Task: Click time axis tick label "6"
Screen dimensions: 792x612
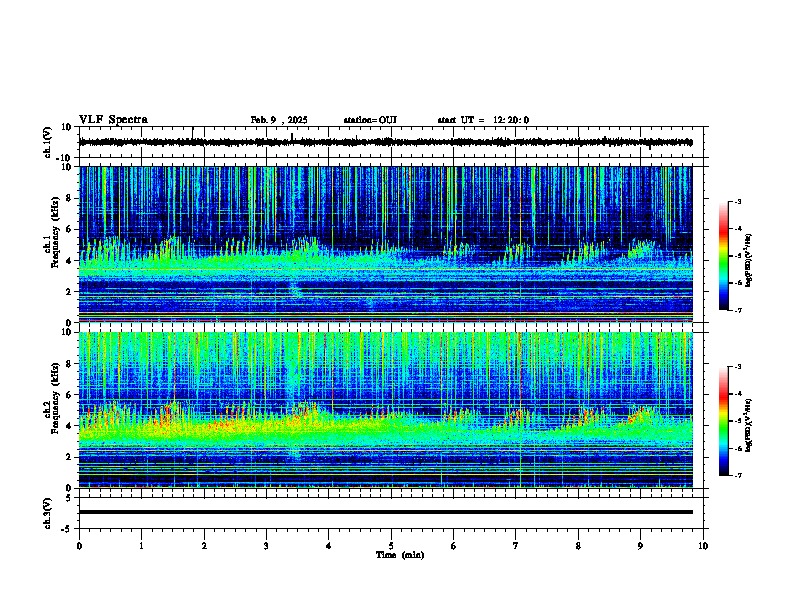Action: pos(454,546)
